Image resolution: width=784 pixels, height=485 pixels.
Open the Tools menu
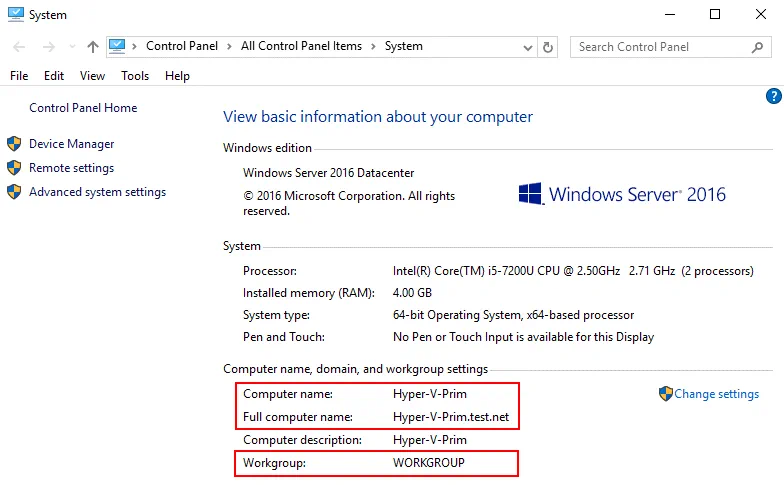[135, 76]
